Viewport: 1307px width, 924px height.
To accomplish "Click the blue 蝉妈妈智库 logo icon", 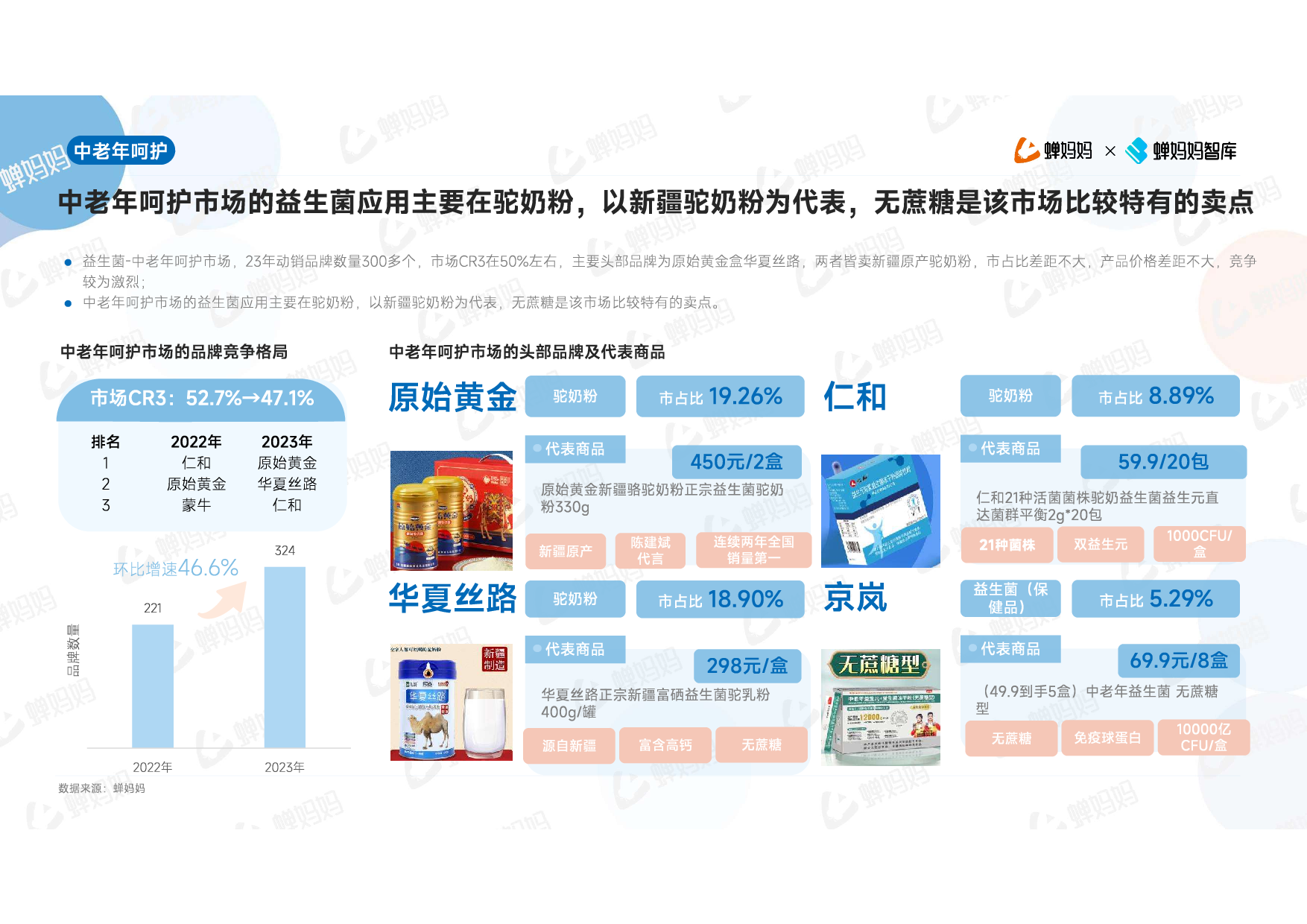I will [1136, 151].
